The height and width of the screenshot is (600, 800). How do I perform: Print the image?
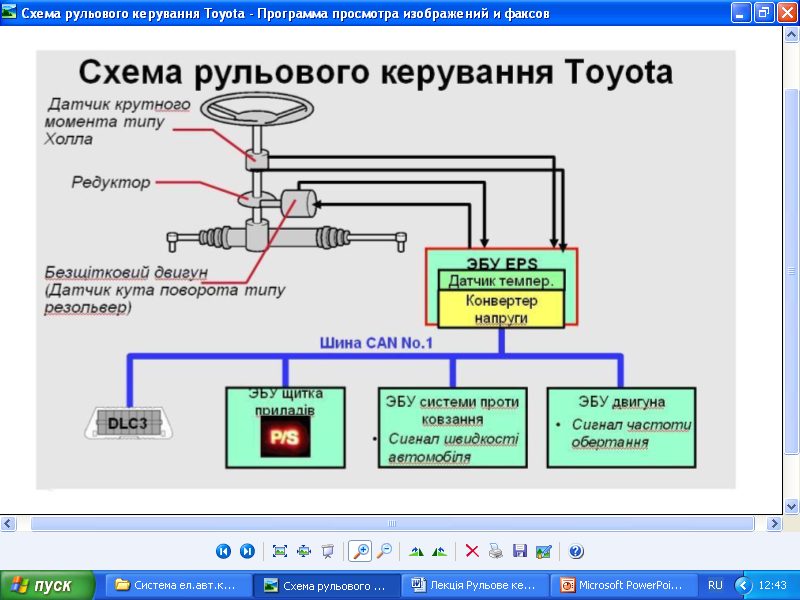pyautogui.click(x=495, y=551)
